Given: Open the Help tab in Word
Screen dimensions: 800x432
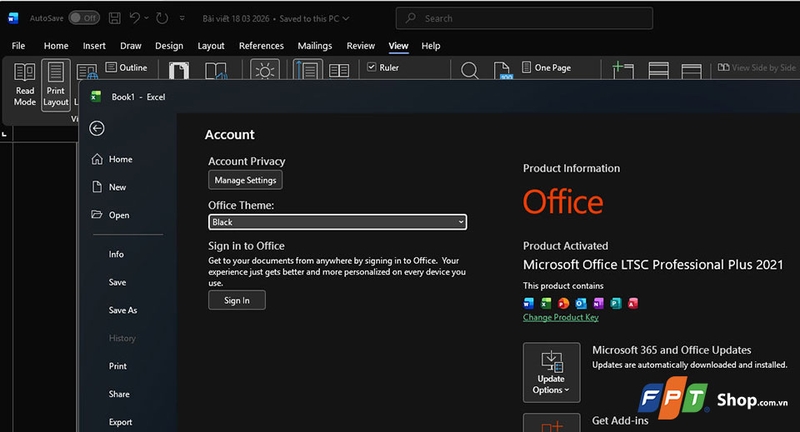Looking at the screenshot, I should [x=431, y=46].
